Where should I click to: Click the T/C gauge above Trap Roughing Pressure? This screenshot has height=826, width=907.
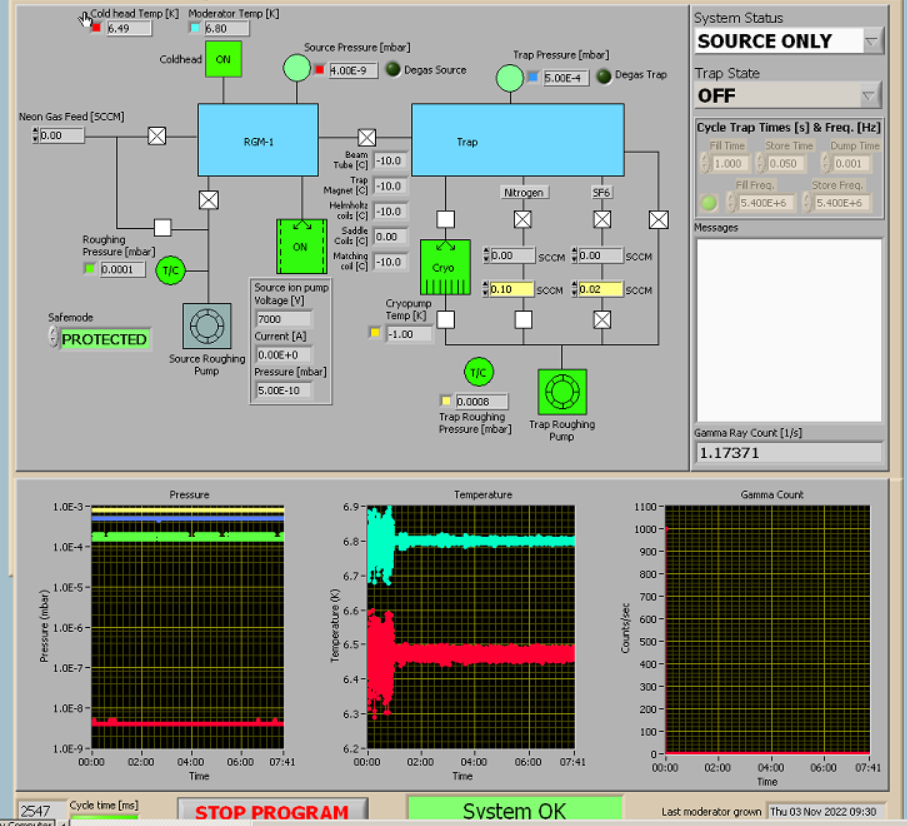(478, 372)
